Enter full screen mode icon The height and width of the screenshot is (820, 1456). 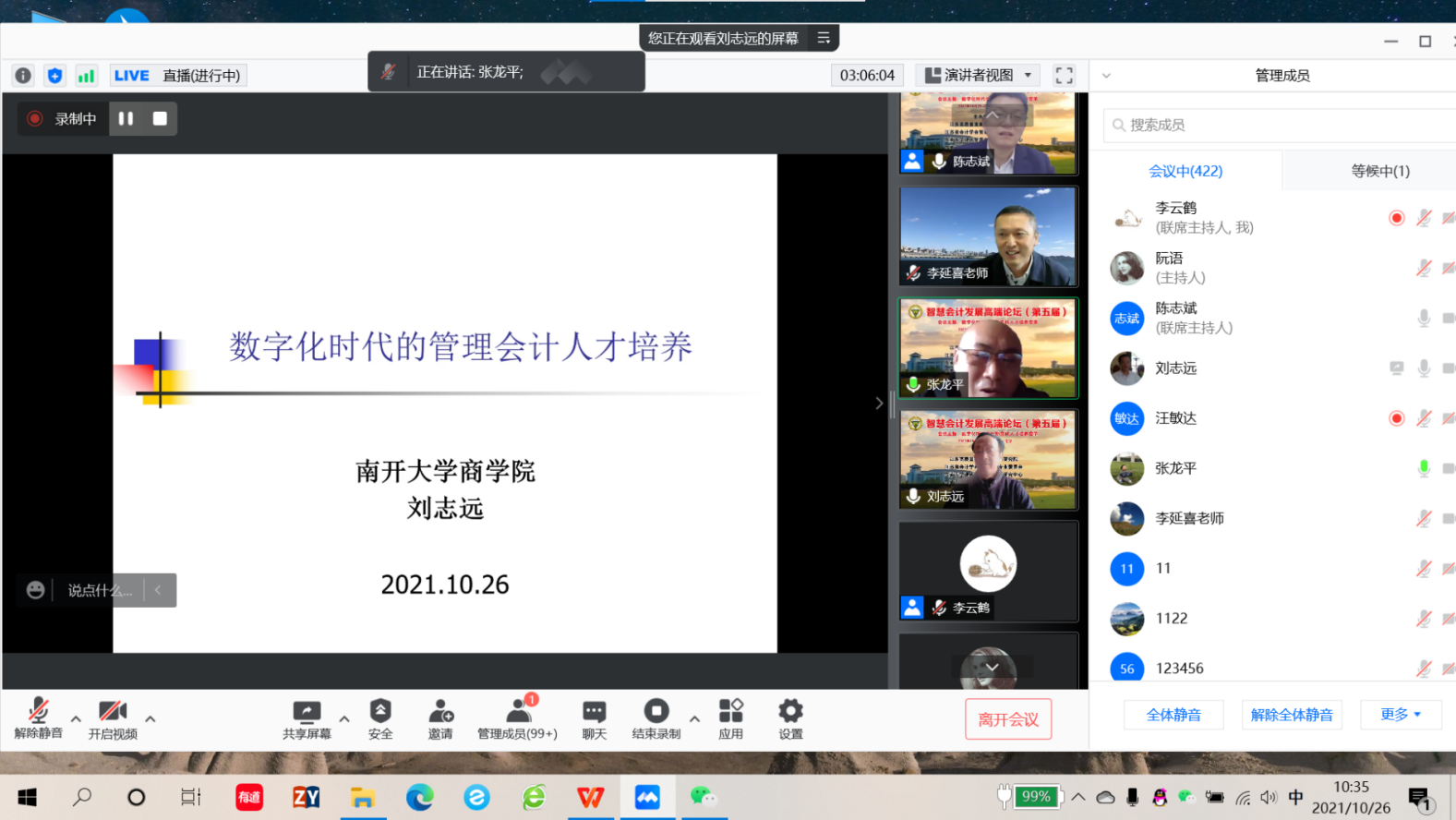click(1064, 76)
